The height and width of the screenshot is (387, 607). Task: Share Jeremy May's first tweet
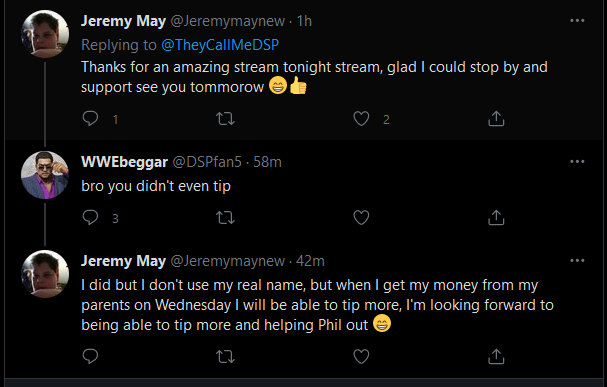496,118
